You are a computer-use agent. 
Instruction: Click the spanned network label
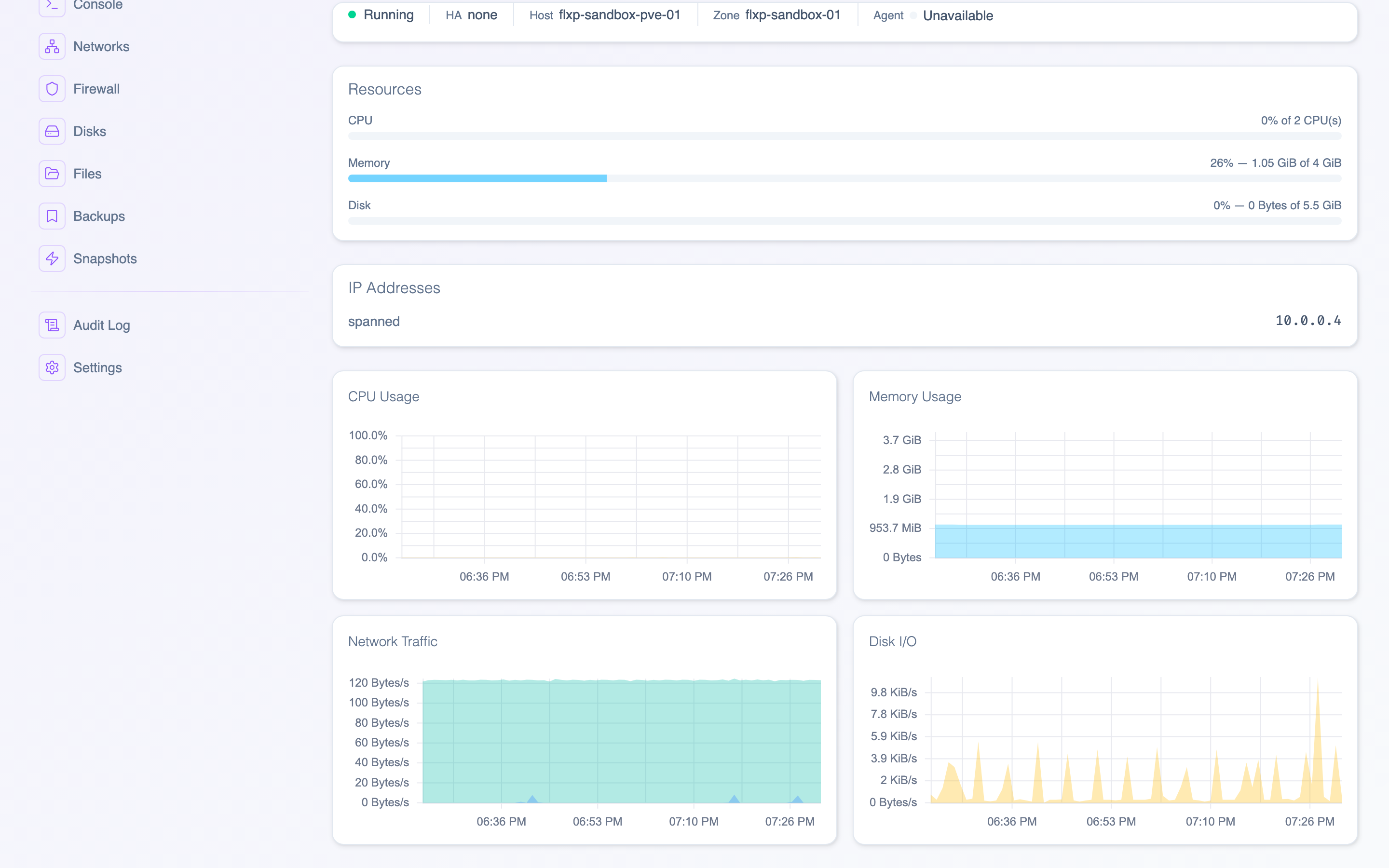pos(374,322)
